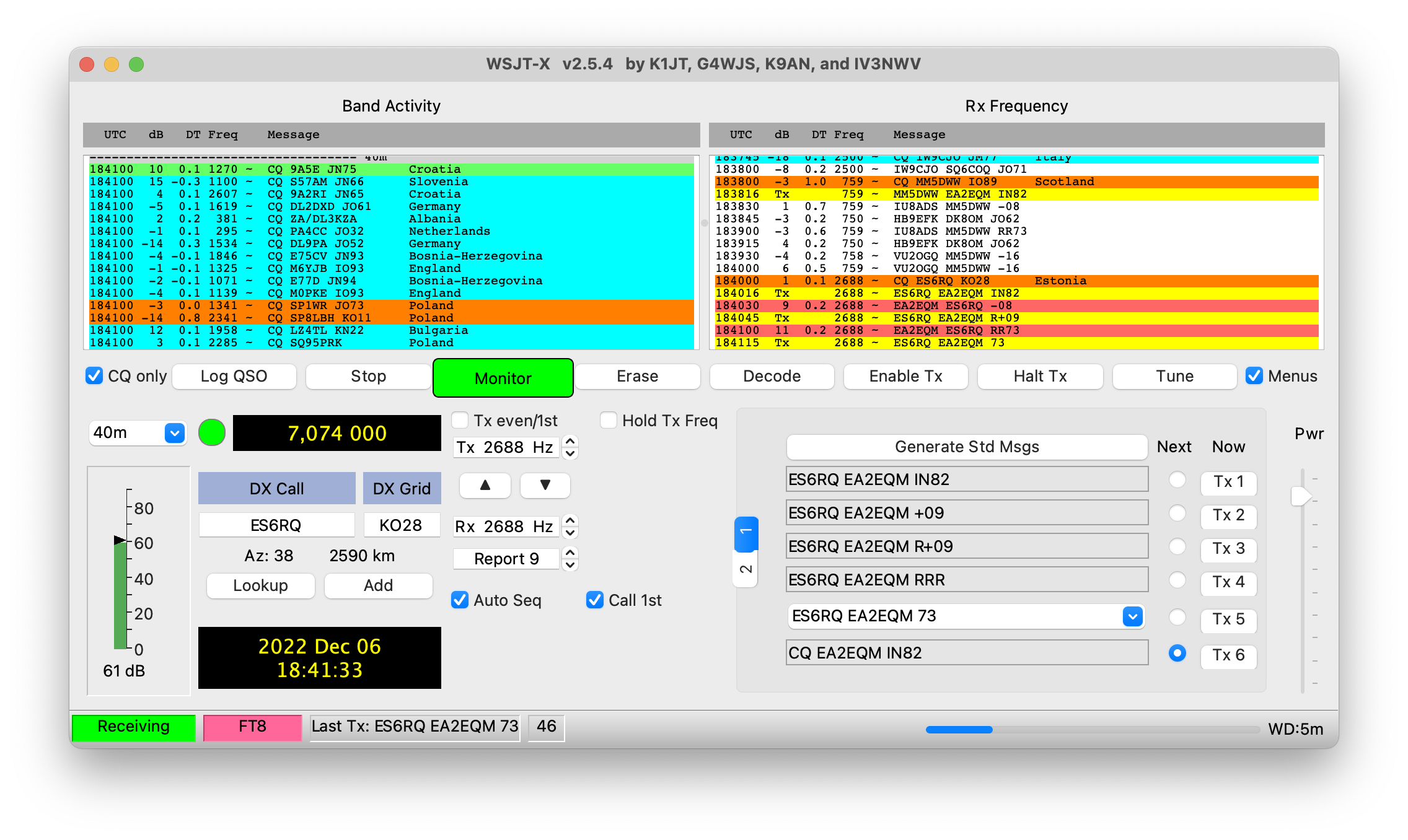Expand the ES6RQ EA2EQM 73 message dropdown

coord(1132,616)
